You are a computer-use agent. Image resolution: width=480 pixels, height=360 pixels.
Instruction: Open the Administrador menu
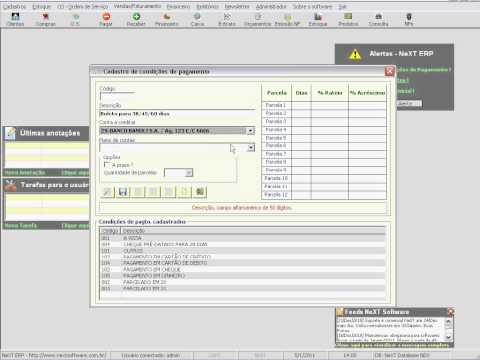271,7
